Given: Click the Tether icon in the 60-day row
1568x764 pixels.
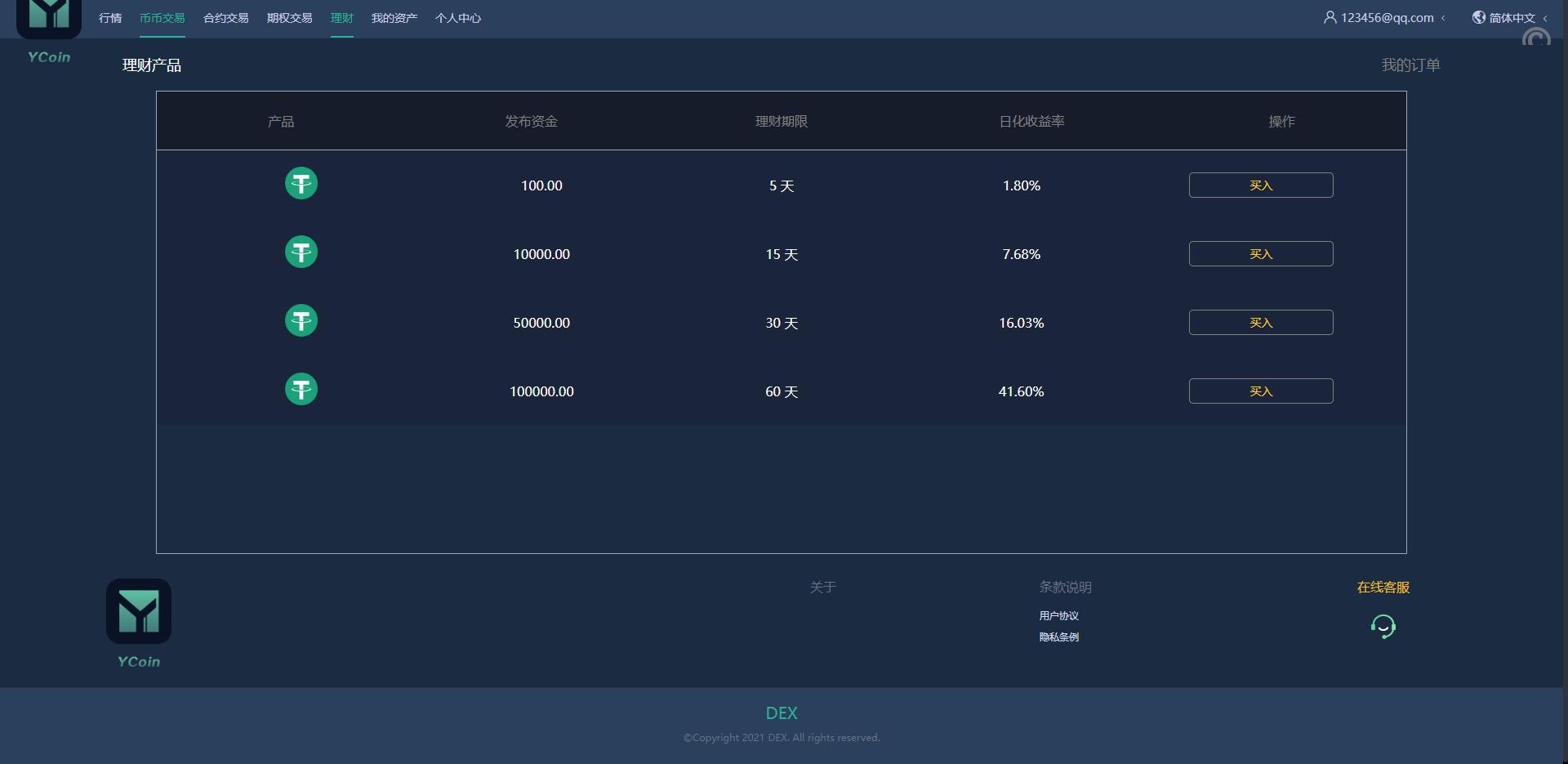Looking at the screenshot, I should (301, 390).
